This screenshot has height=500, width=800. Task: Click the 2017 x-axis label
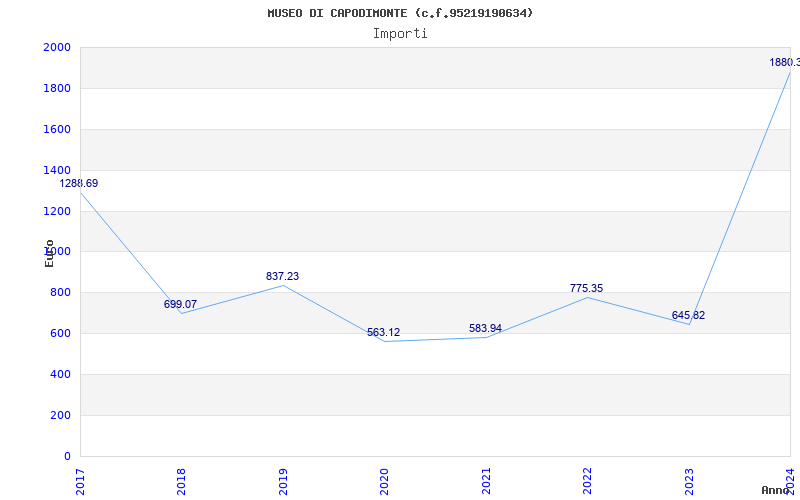(x=80, y=481)
